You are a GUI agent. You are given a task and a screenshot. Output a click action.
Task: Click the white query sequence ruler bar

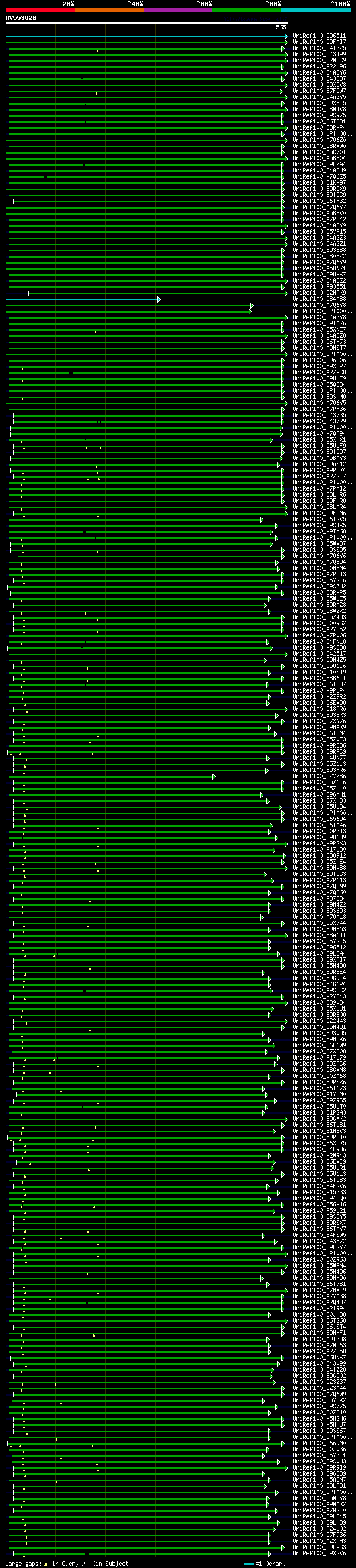(x=147, y=23)
